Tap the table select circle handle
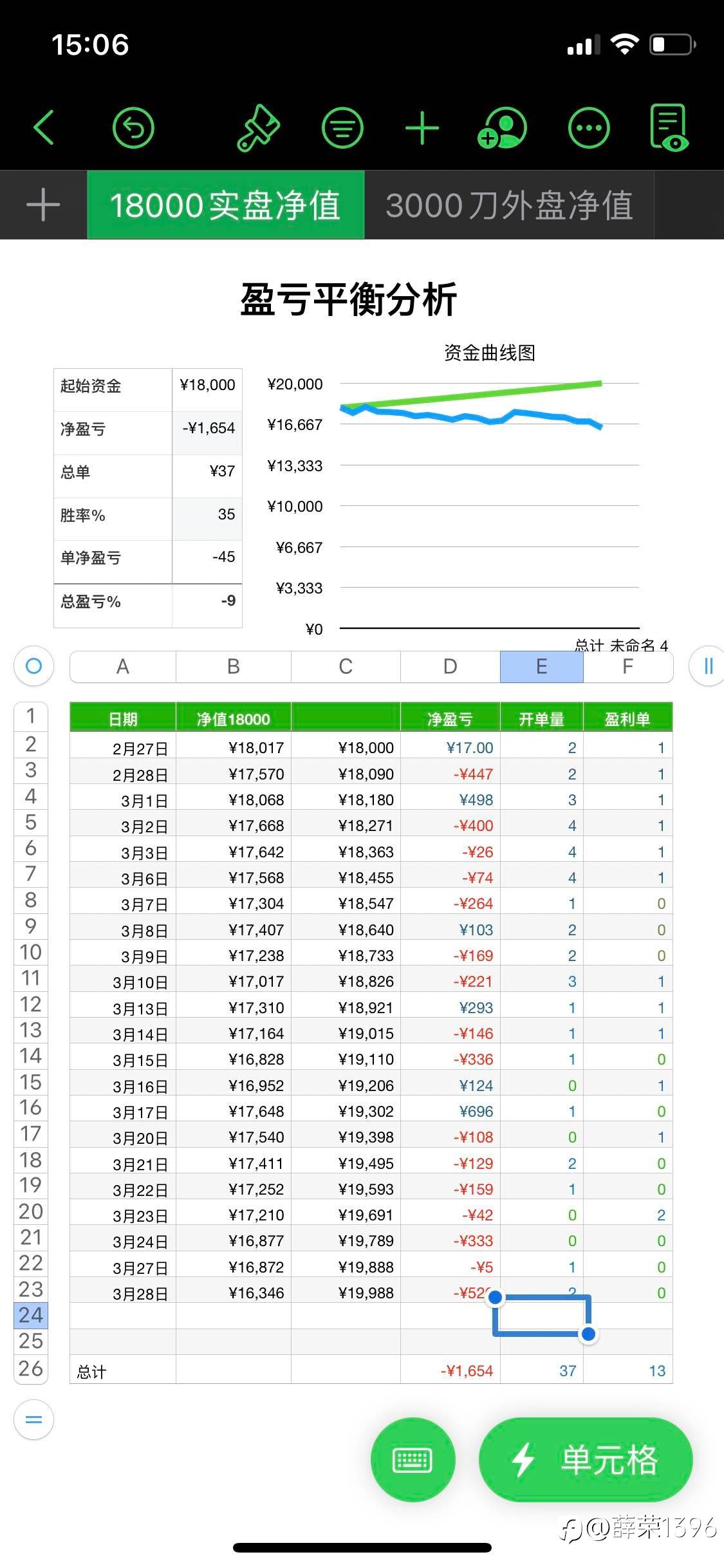Image resolution: width=724 pixels, height=1568 pixels. coord(33,666)
